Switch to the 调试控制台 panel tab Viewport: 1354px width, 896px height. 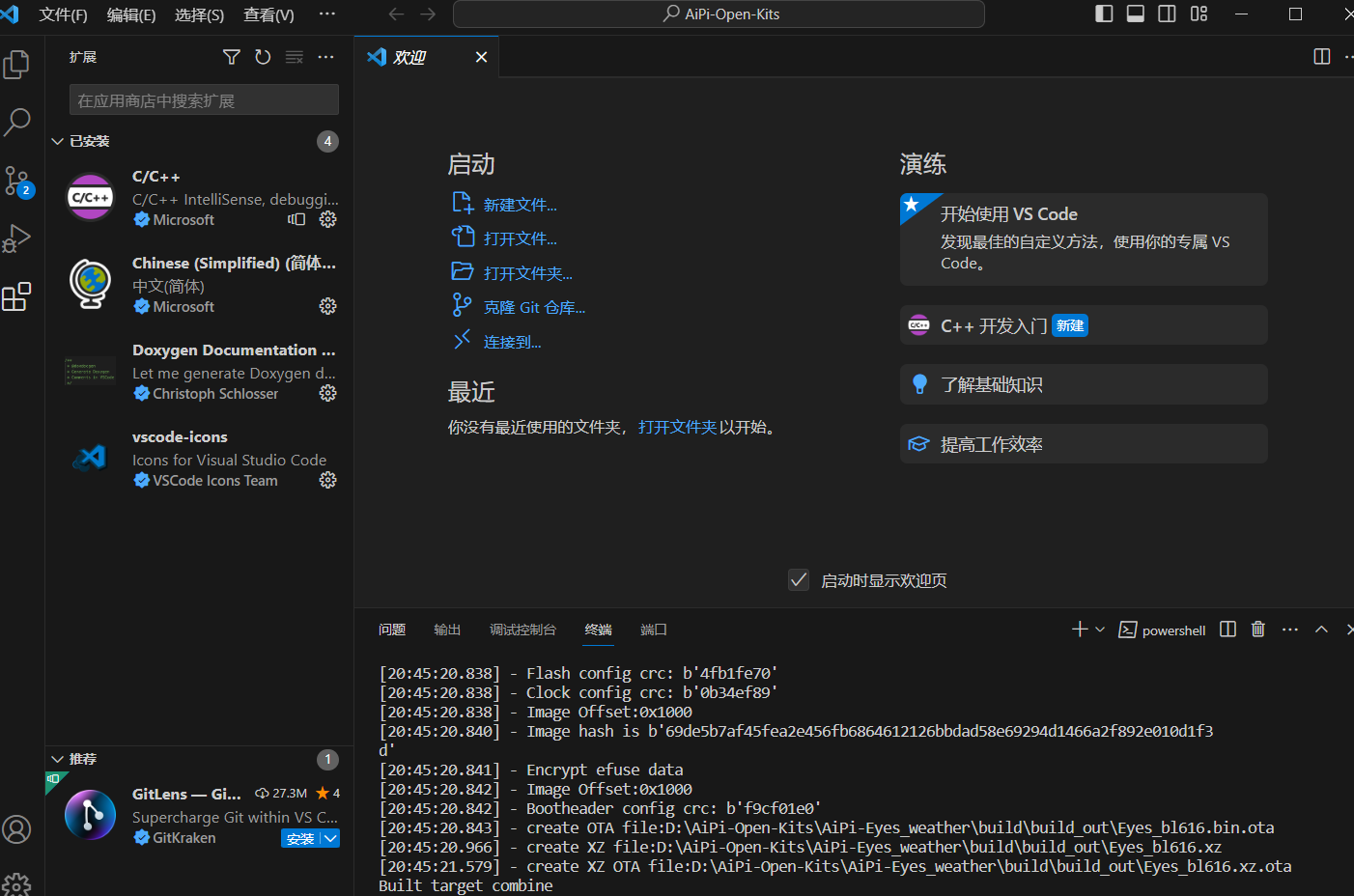click(x=522, y=630)
